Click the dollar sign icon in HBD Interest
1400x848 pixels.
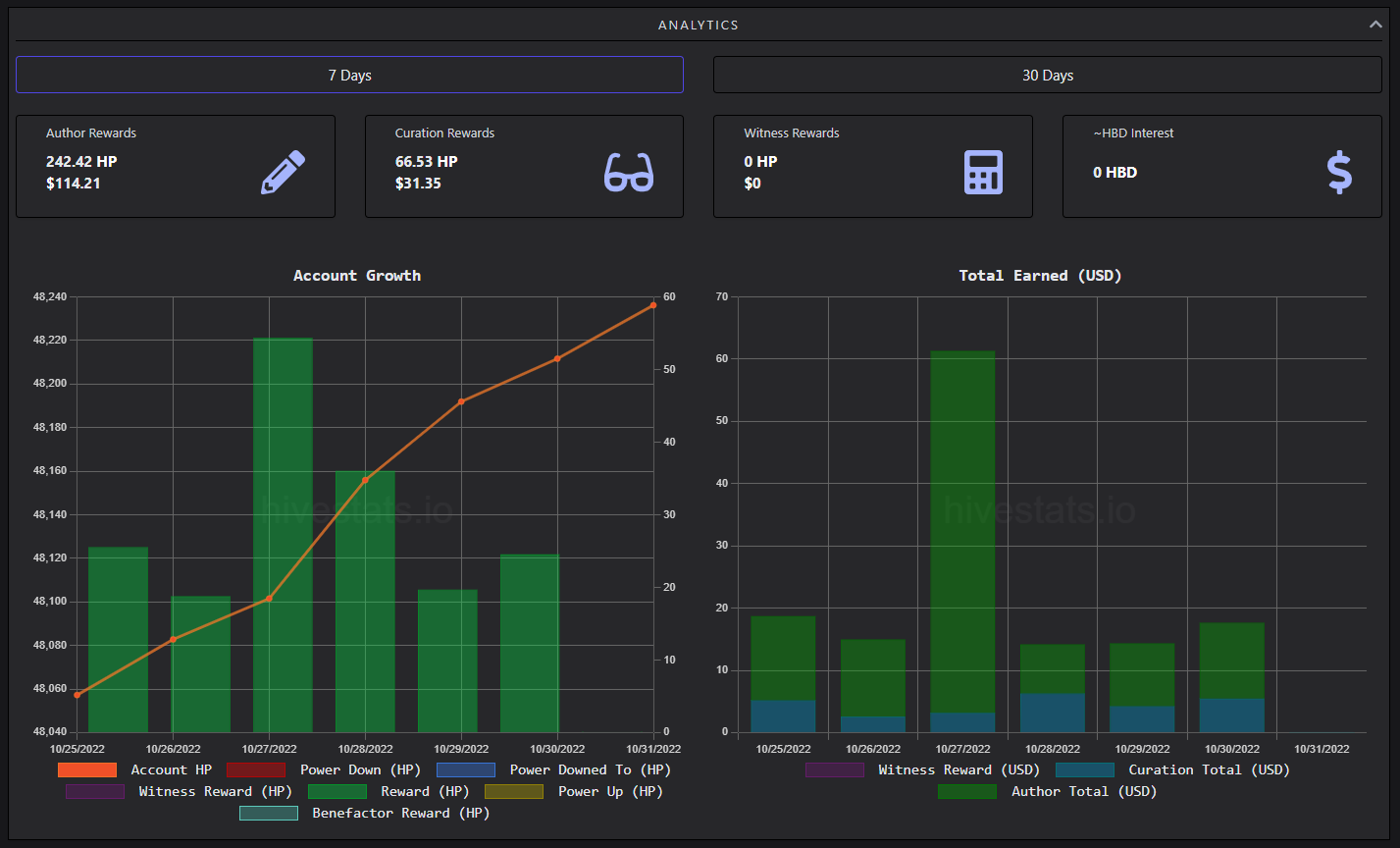1339,172
